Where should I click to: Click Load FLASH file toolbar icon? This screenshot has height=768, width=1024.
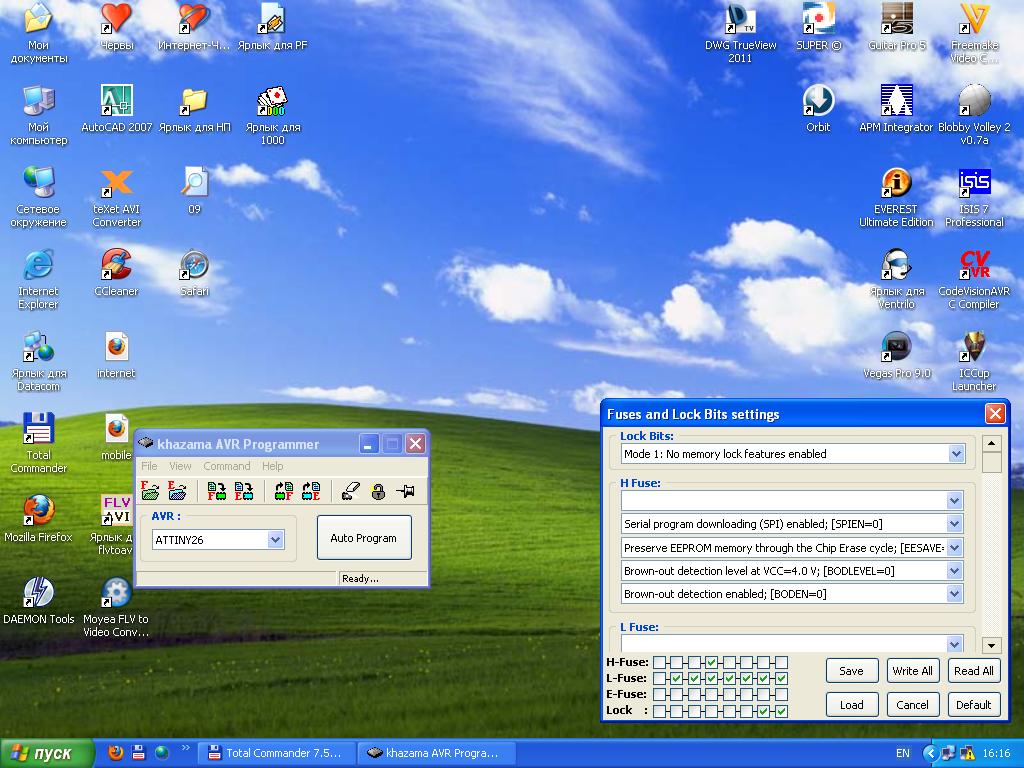click(x=150, y=490)
